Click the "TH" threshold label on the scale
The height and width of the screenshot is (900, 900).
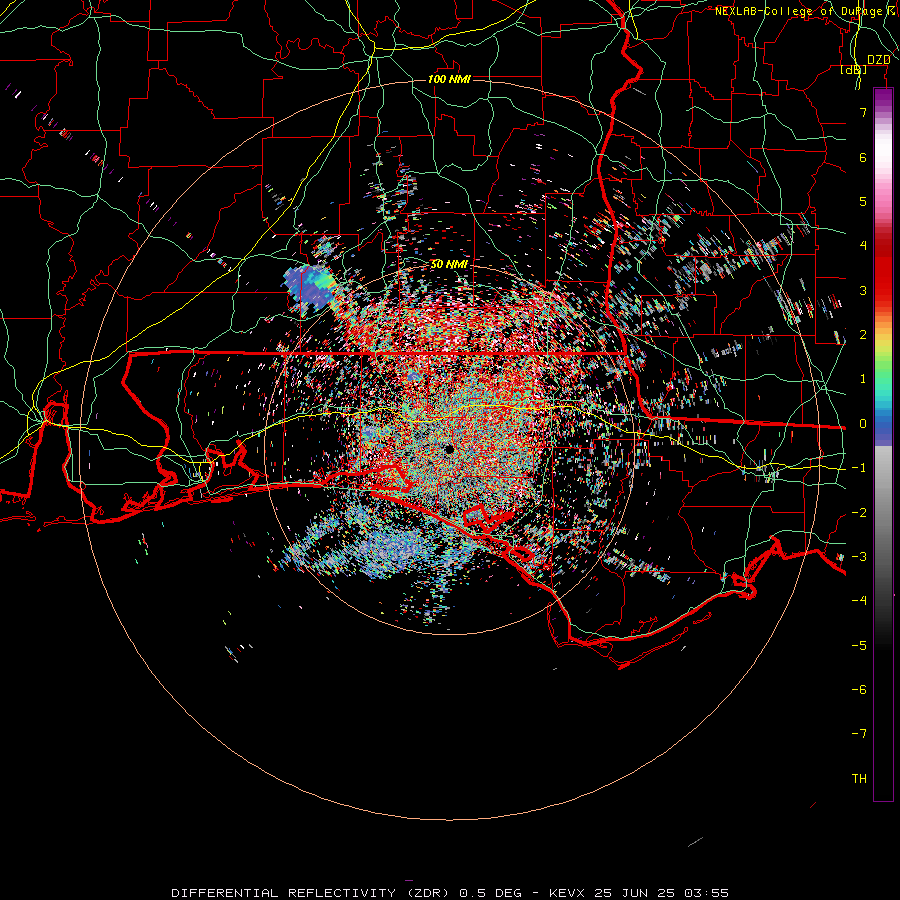[x=859, y=779]
